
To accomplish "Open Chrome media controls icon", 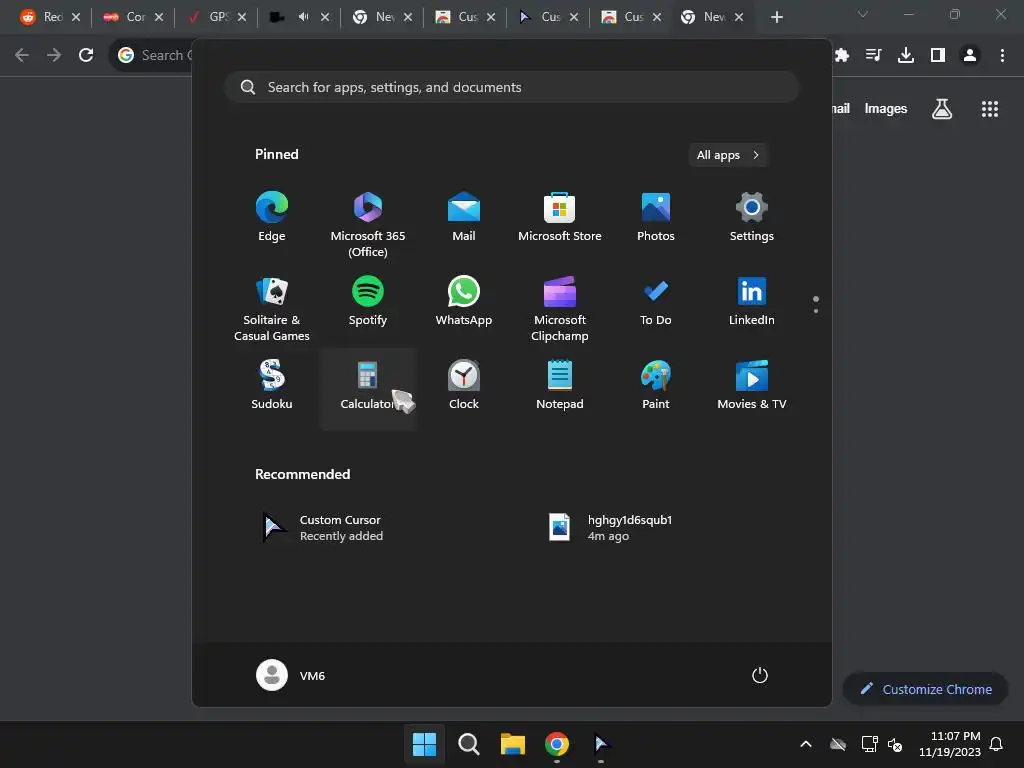I will pyautogui.click(x=873, y=55).
